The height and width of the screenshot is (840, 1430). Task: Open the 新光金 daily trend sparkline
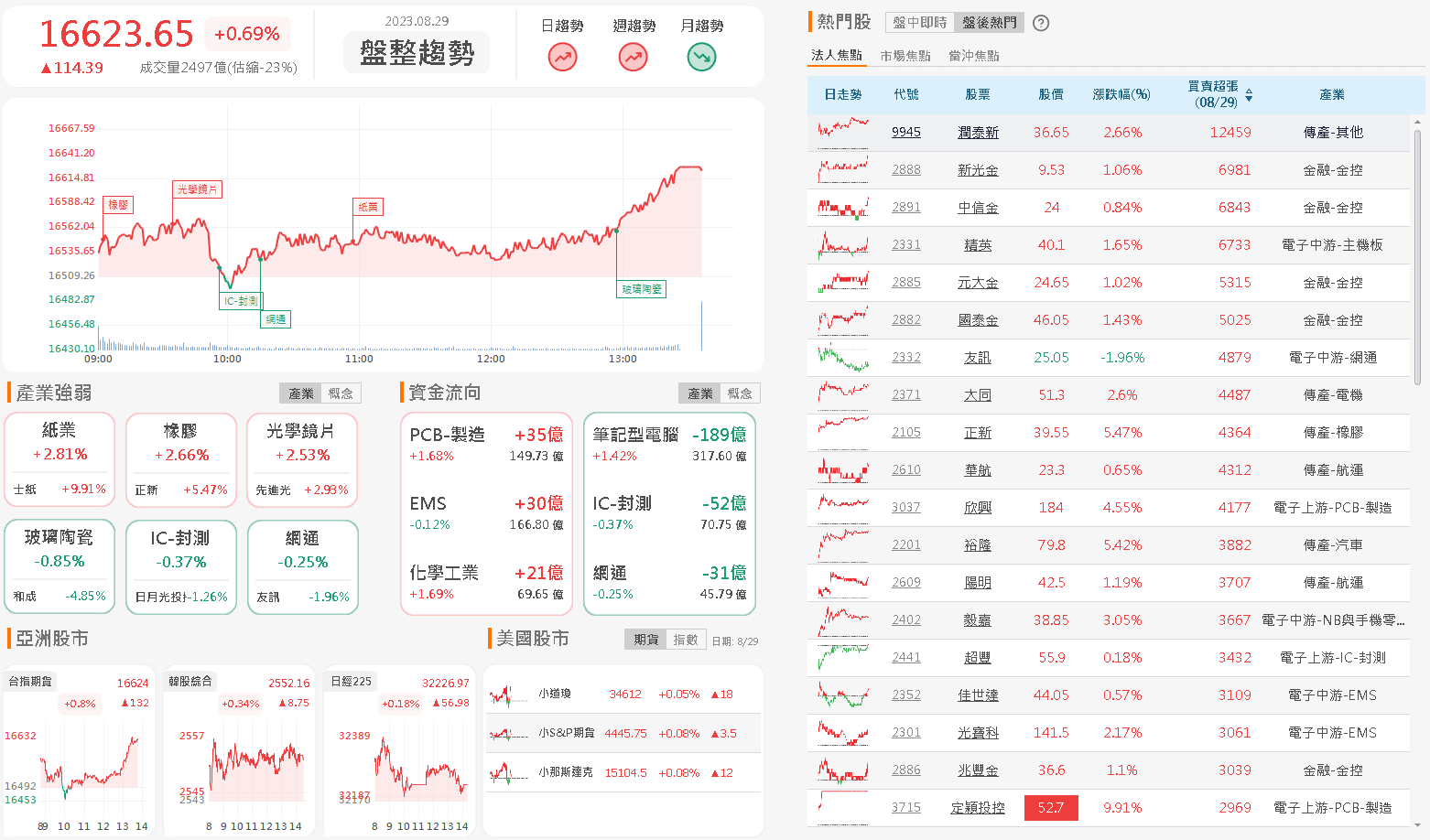click(843, 170)
